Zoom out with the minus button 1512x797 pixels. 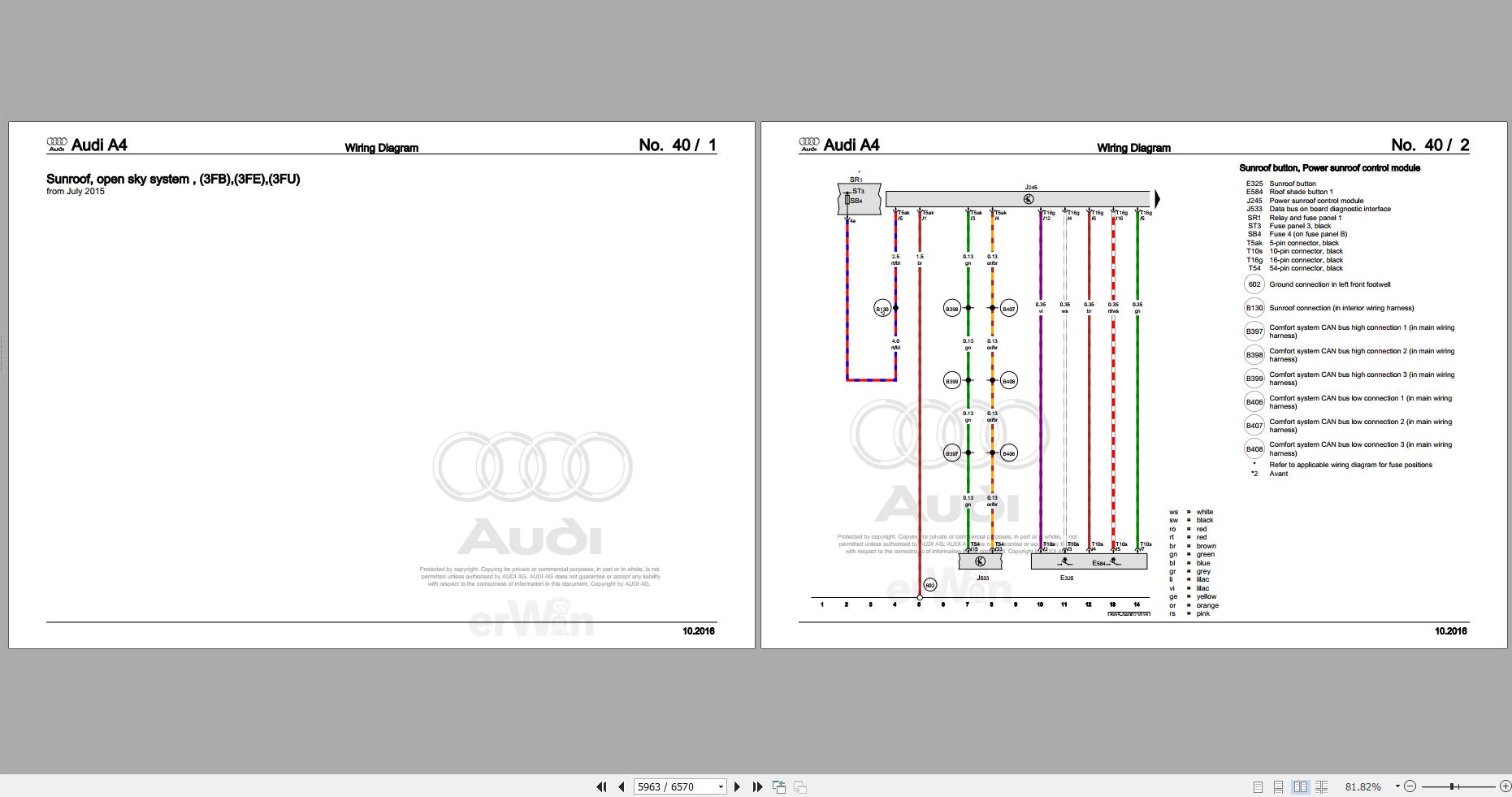1410,786
